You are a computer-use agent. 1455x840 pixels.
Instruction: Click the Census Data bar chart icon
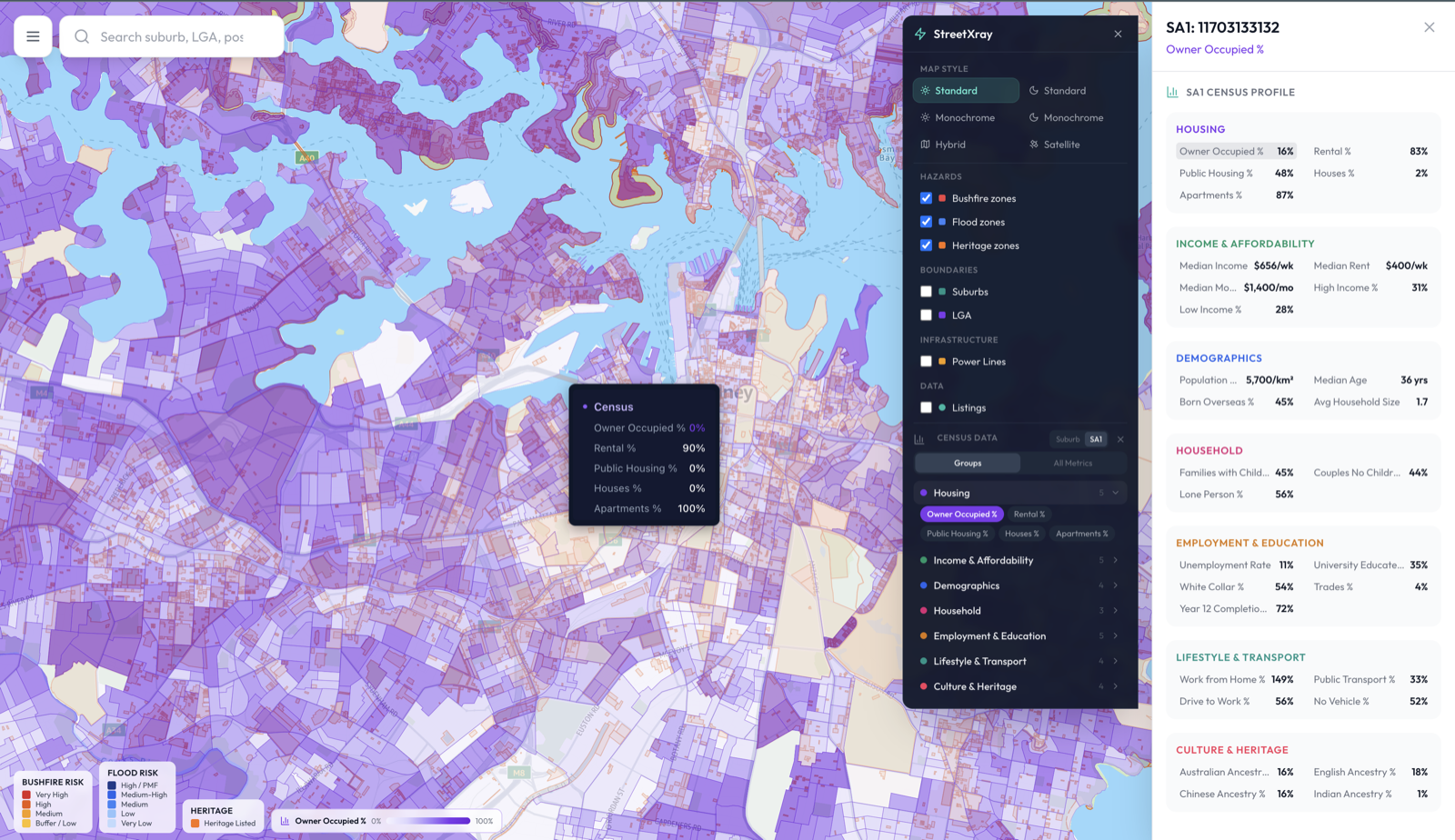(921, 438)
